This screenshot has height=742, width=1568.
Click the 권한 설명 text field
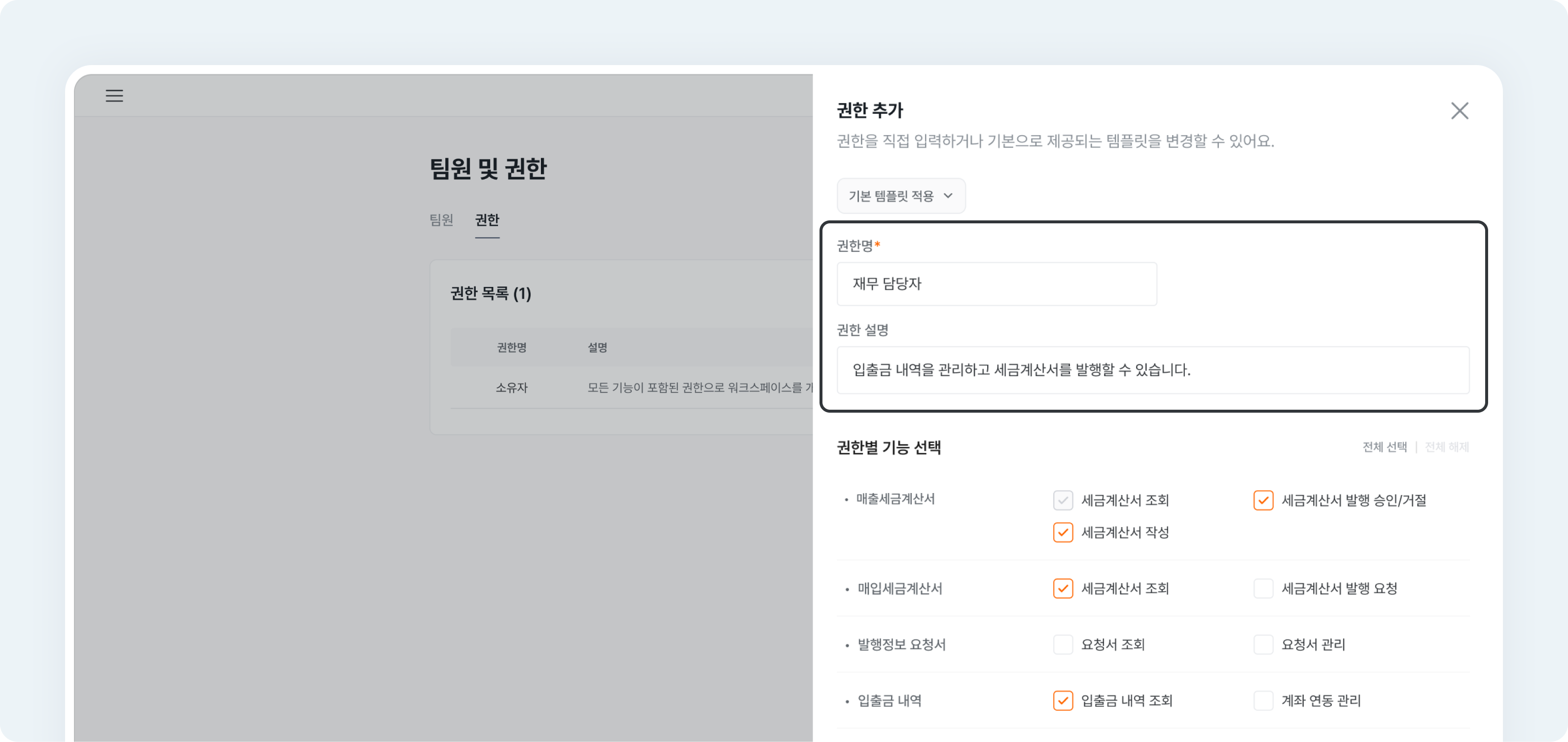coord(1152,370)
